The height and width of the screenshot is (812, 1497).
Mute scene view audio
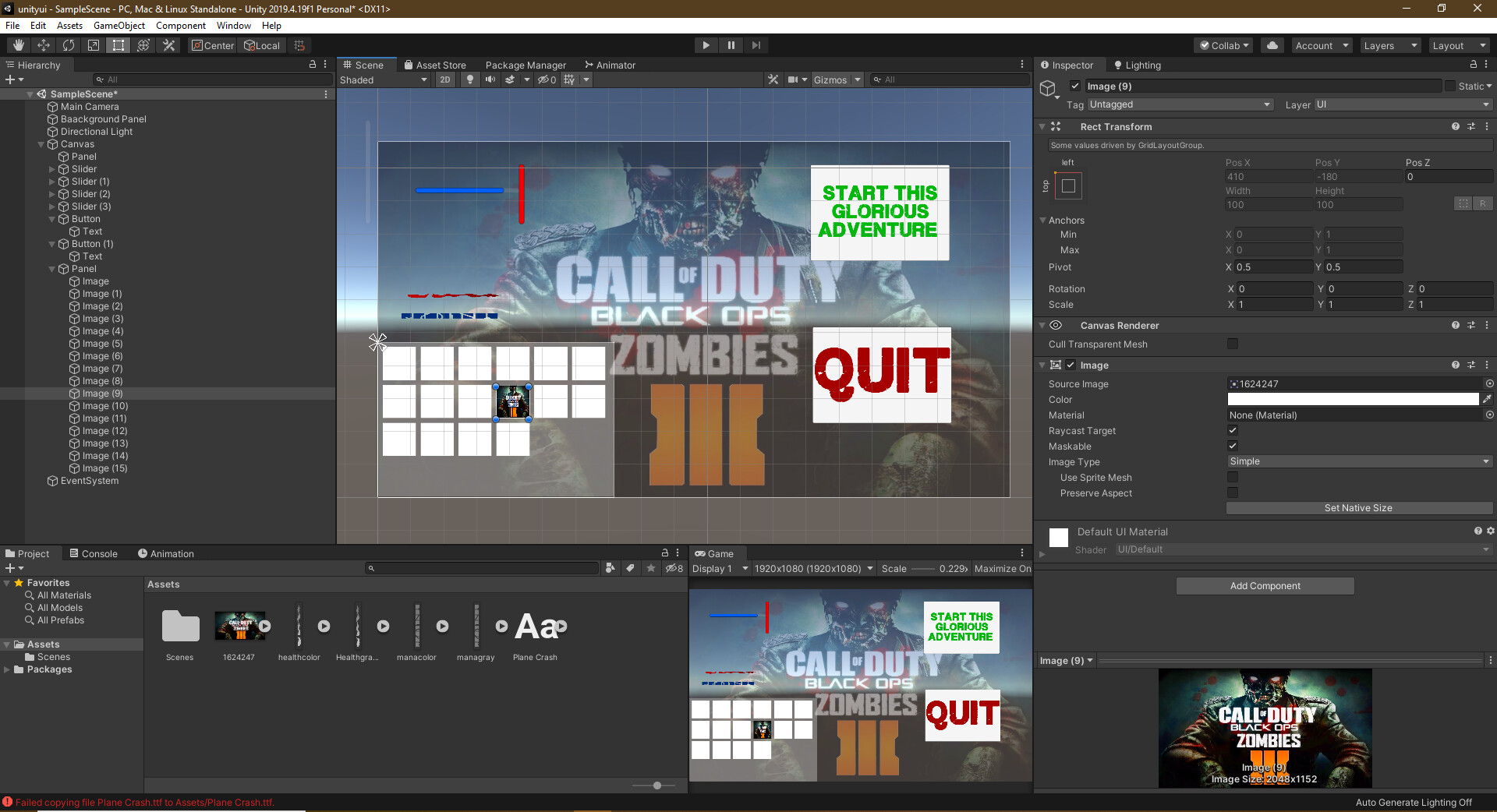click(x=490, y=79)
